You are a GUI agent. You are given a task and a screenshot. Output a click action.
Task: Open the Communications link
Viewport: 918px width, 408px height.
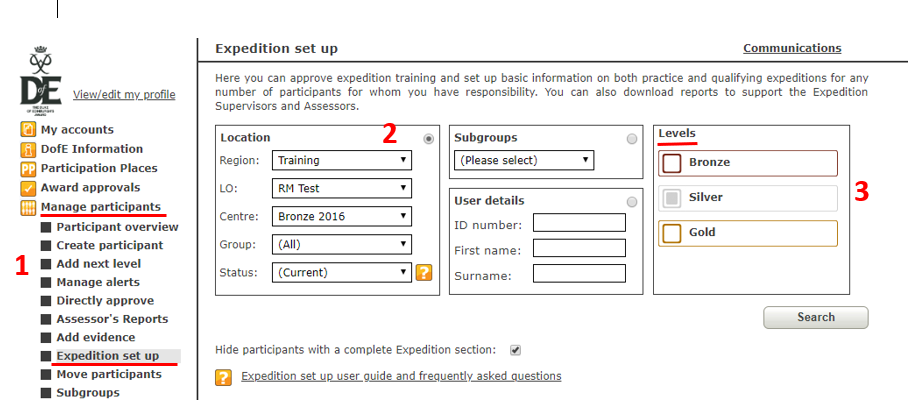[x=792, y=49]
